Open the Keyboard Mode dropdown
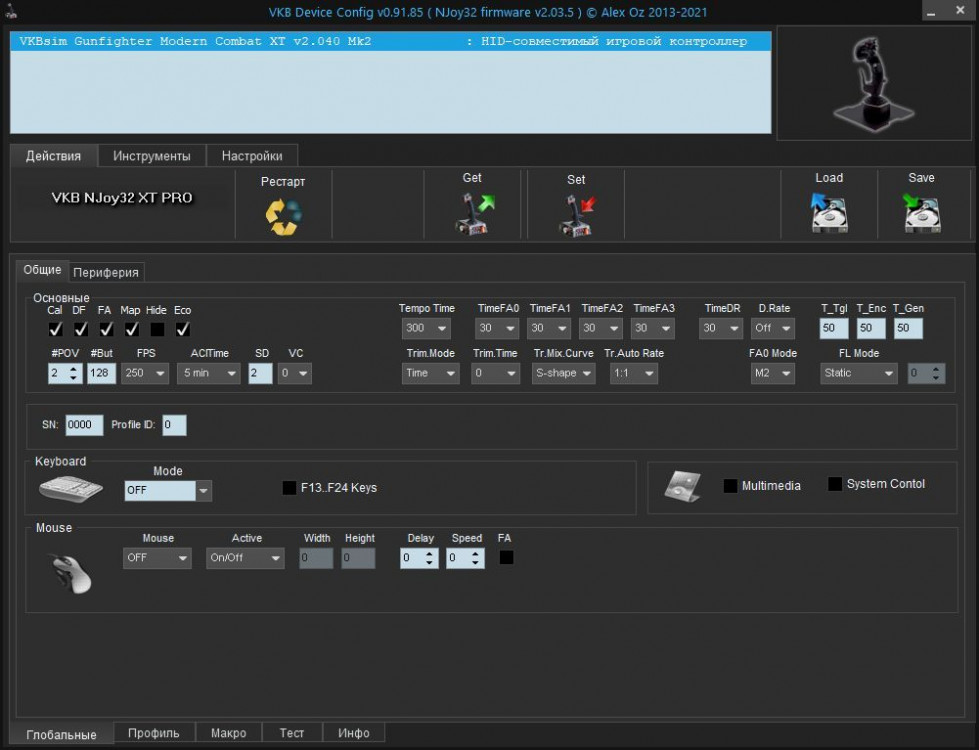 pos(168,491)
